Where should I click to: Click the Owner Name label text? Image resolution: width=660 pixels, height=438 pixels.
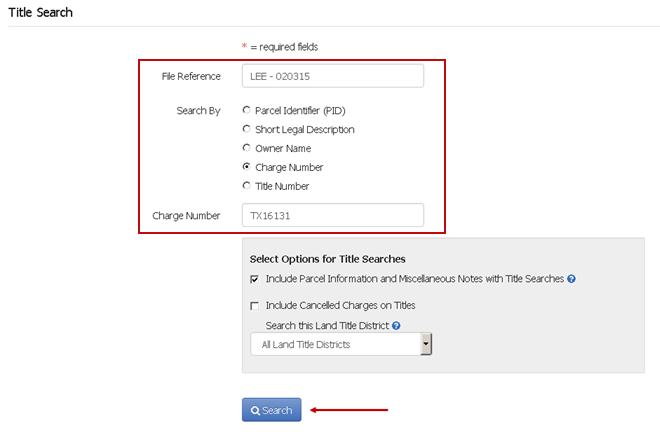[283, 149]
